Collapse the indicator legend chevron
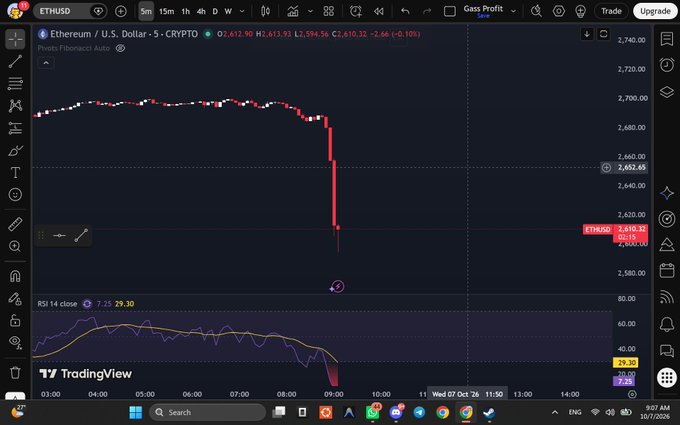This screenshot has height=425, width=680. 46,63
